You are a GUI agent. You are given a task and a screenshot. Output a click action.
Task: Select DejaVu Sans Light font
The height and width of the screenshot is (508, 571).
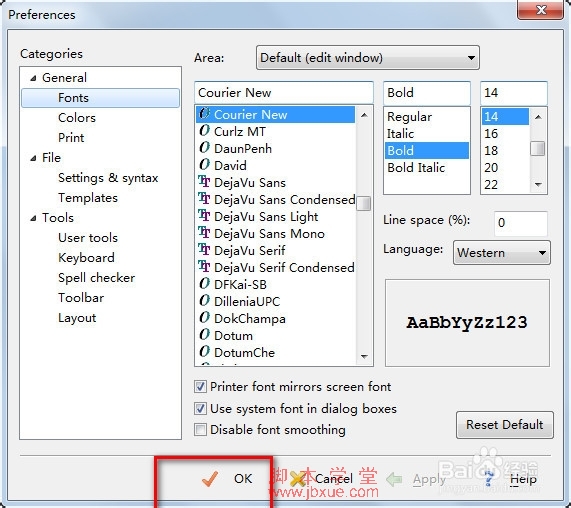[x=275, y=216]
